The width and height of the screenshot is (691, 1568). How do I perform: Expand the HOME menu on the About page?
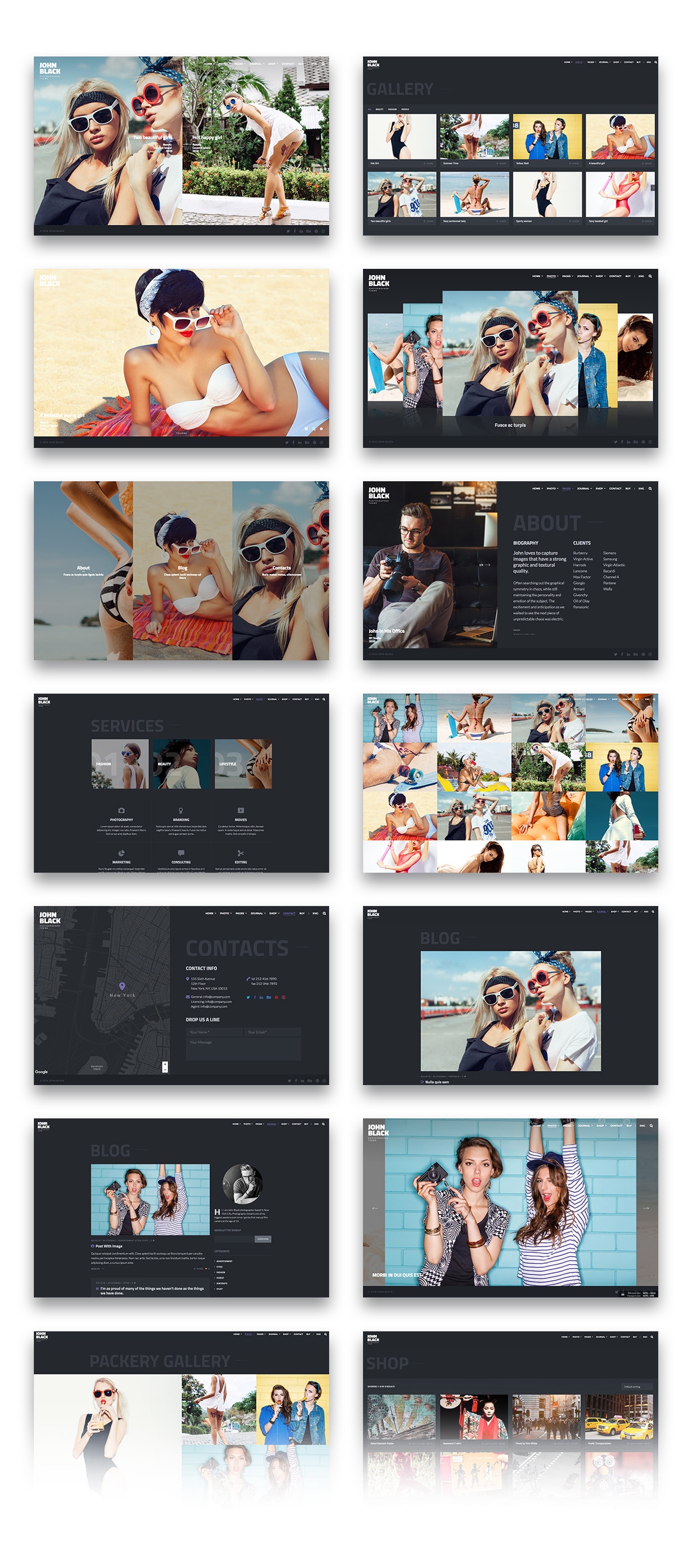[x=537, y=488]
